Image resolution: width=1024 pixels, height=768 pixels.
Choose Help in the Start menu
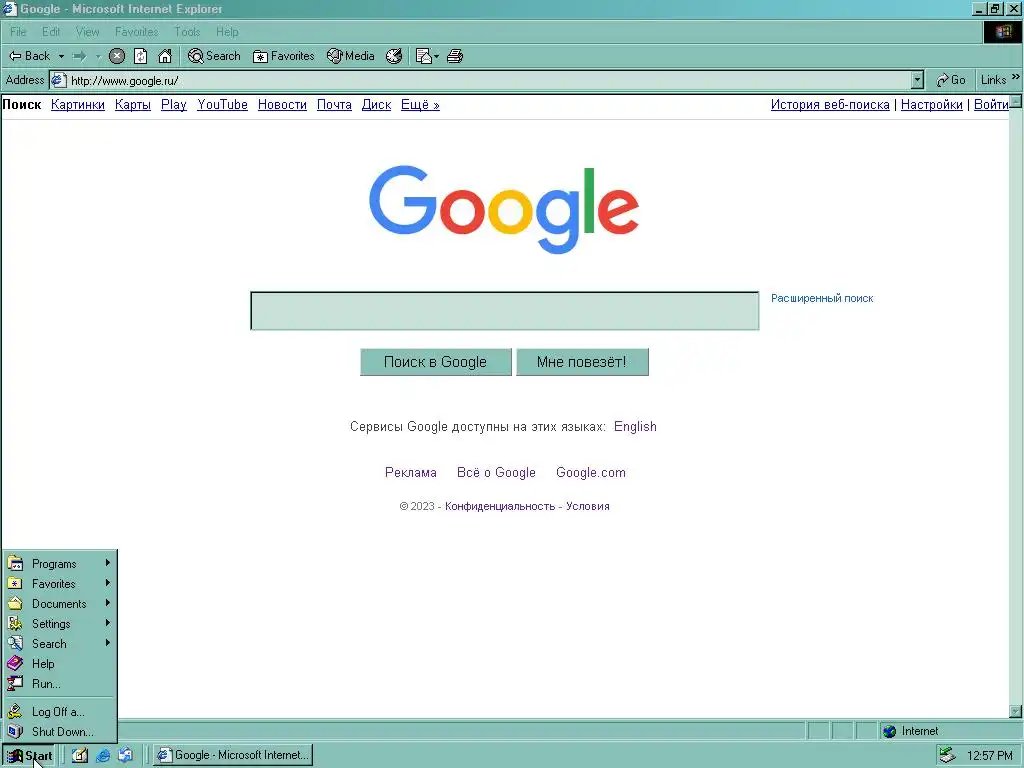point(59,664)
